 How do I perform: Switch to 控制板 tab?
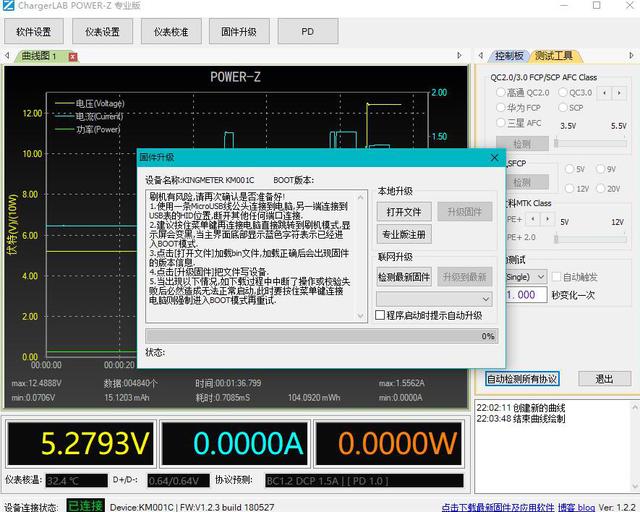click(509, 56)
